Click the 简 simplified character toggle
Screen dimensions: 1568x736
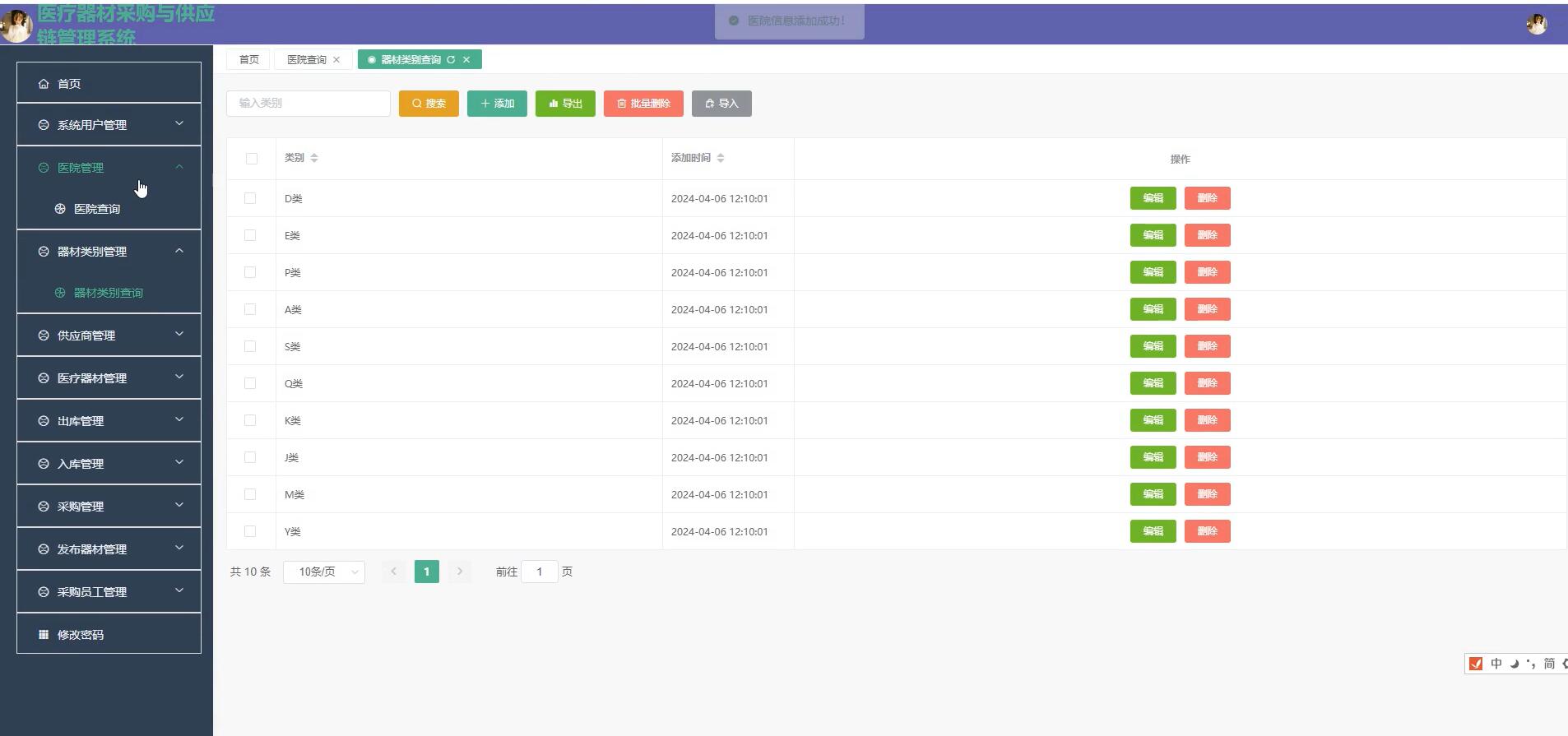(1549, 664)
